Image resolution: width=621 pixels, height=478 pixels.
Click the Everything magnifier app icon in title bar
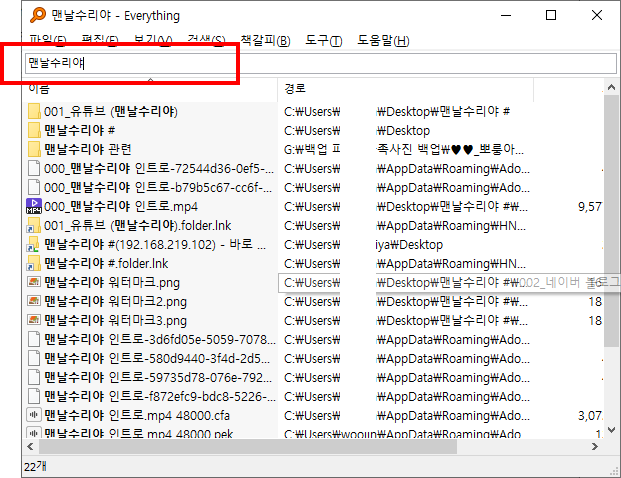coord(38,15)
